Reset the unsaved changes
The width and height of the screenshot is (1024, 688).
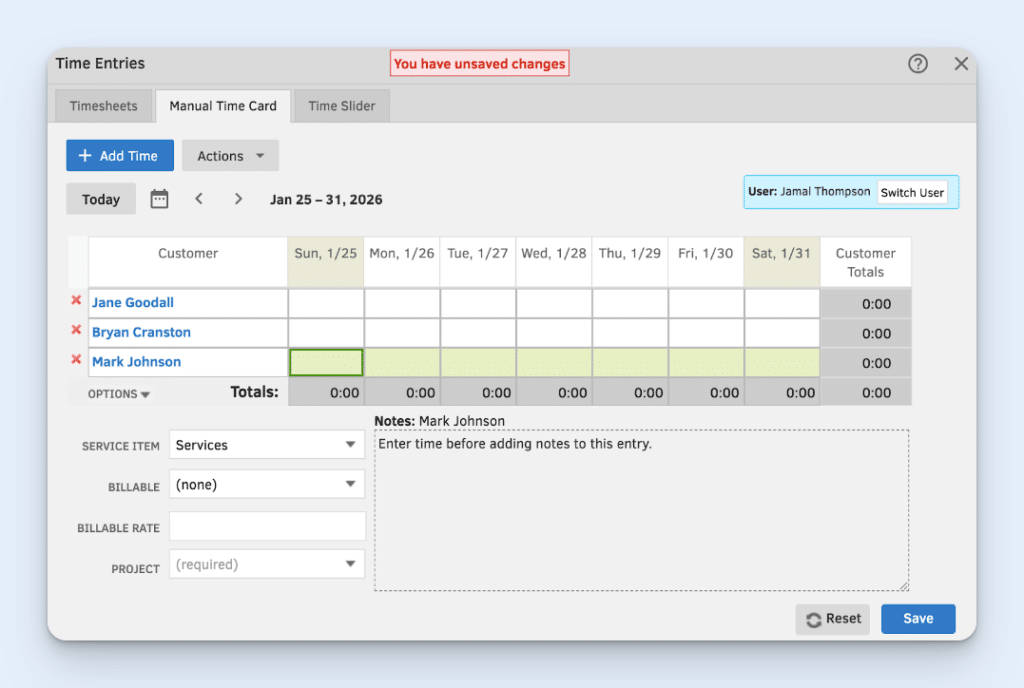pos(832,618)
